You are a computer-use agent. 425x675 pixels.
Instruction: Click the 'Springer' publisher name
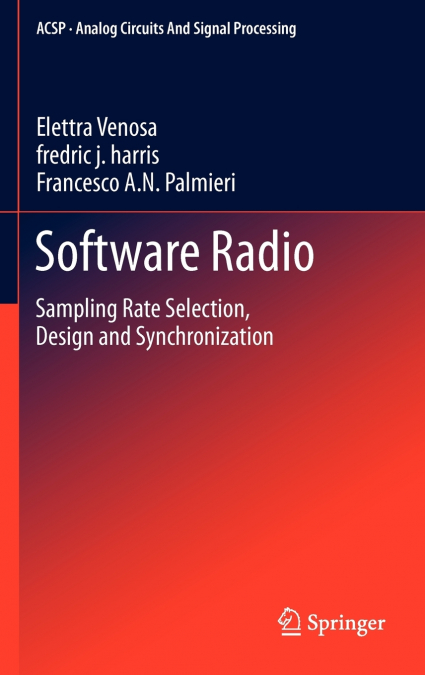point(346,624)
